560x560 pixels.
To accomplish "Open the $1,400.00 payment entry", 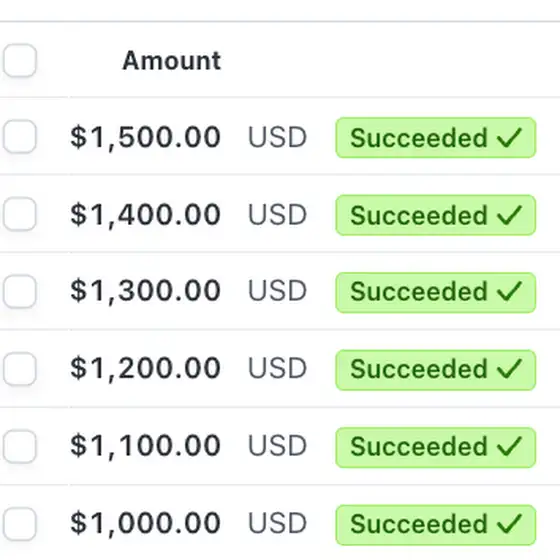I will point(145,215).
